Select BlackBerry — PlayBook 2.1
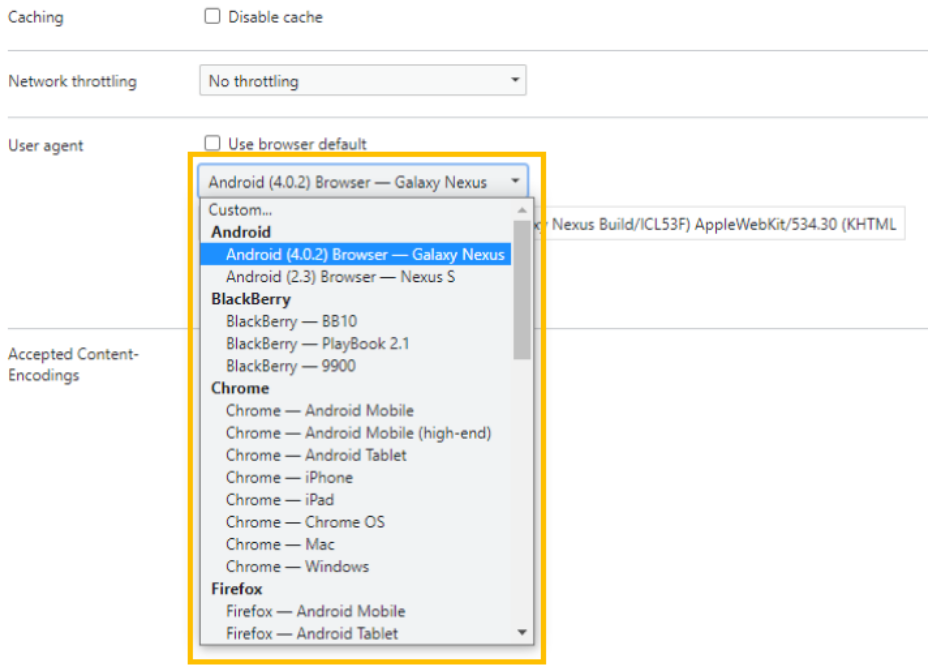This screenshot has height=671, width=928. tap(317, 343)
